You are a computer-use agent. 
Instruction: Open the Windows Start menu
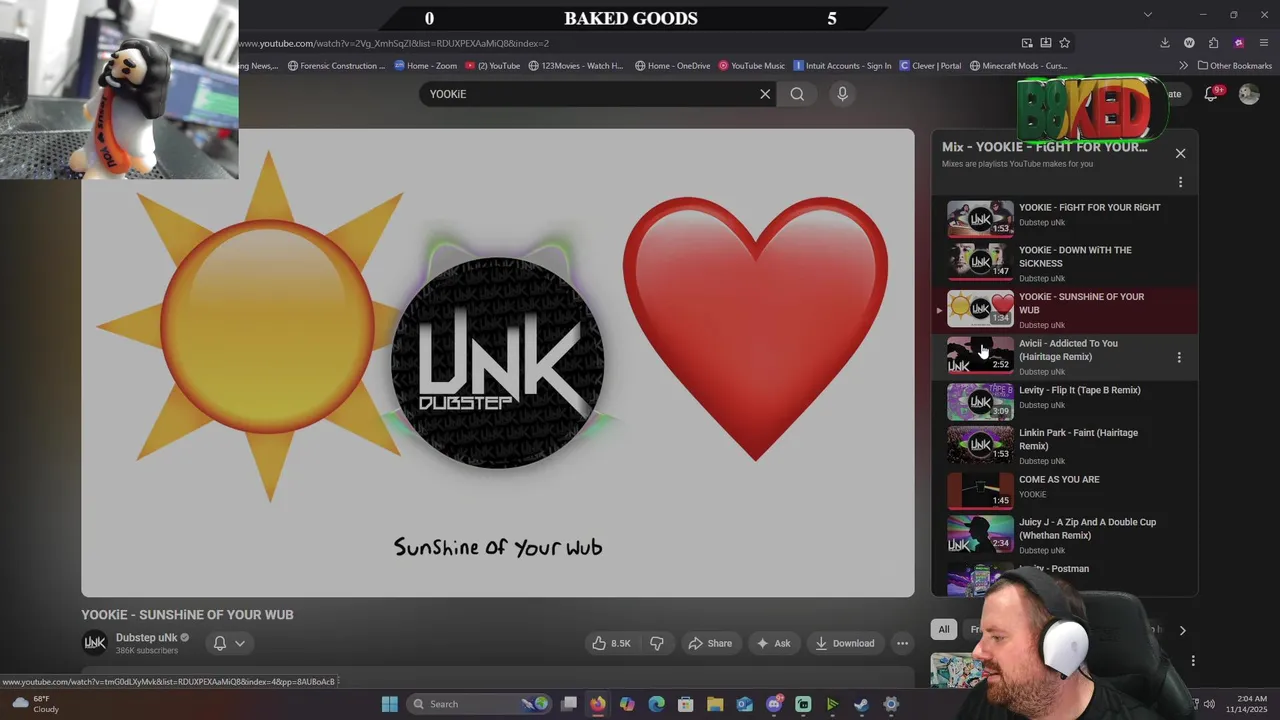(x=389, y=704)
